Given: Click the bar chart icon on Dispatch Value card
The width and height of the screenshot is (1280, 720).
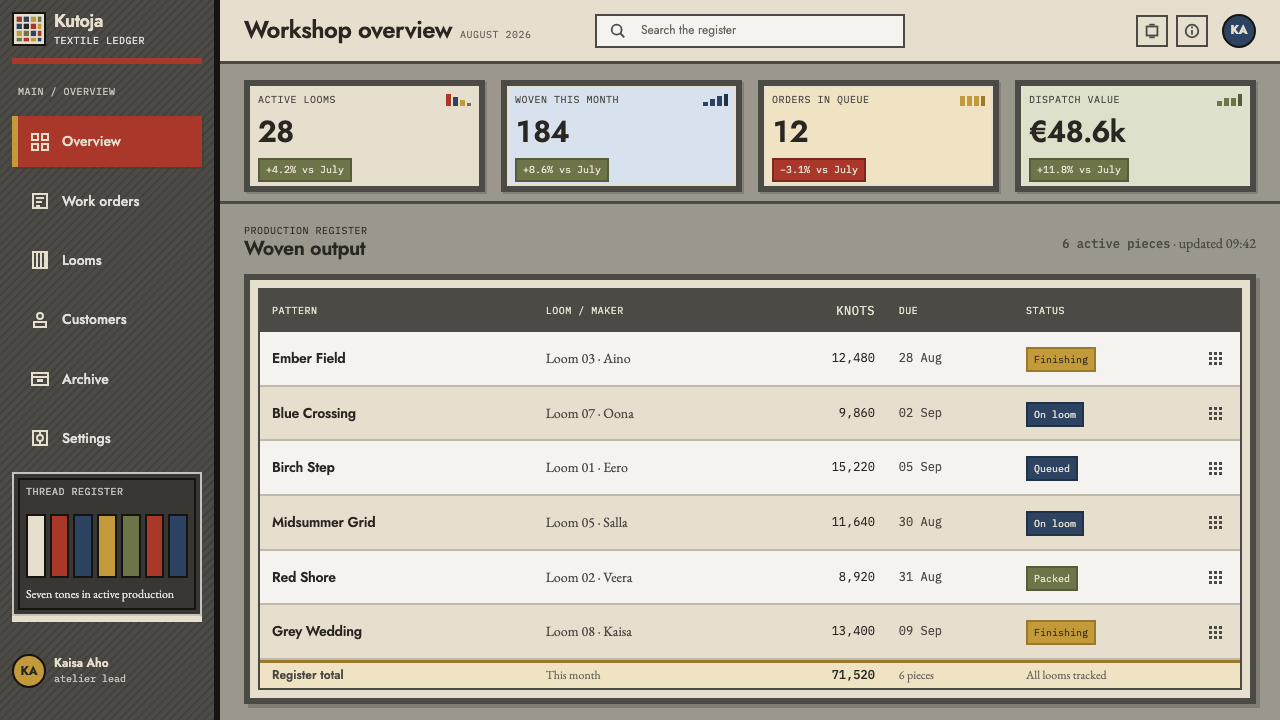Looking at the screenshot, I should point(1229,100).
